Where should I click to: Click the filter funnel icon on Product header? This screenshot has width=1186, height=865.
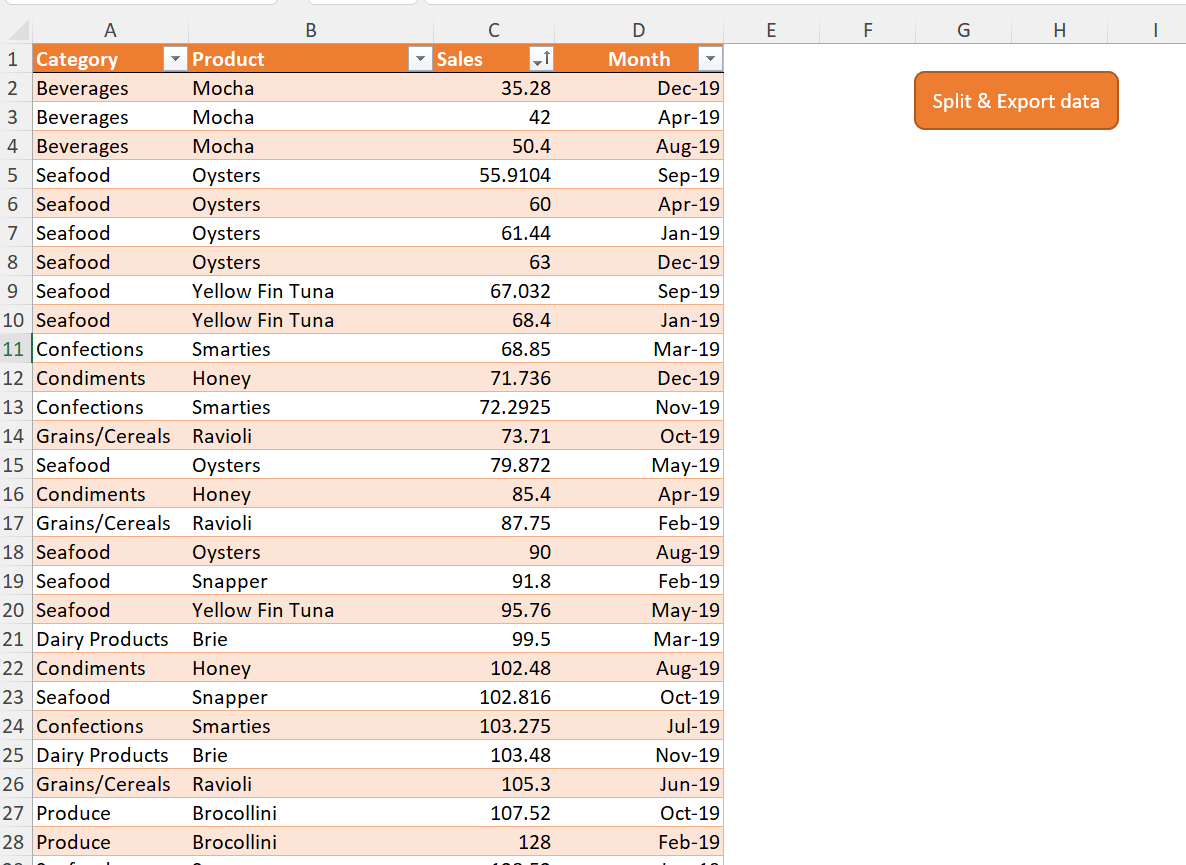click(420, 59)
